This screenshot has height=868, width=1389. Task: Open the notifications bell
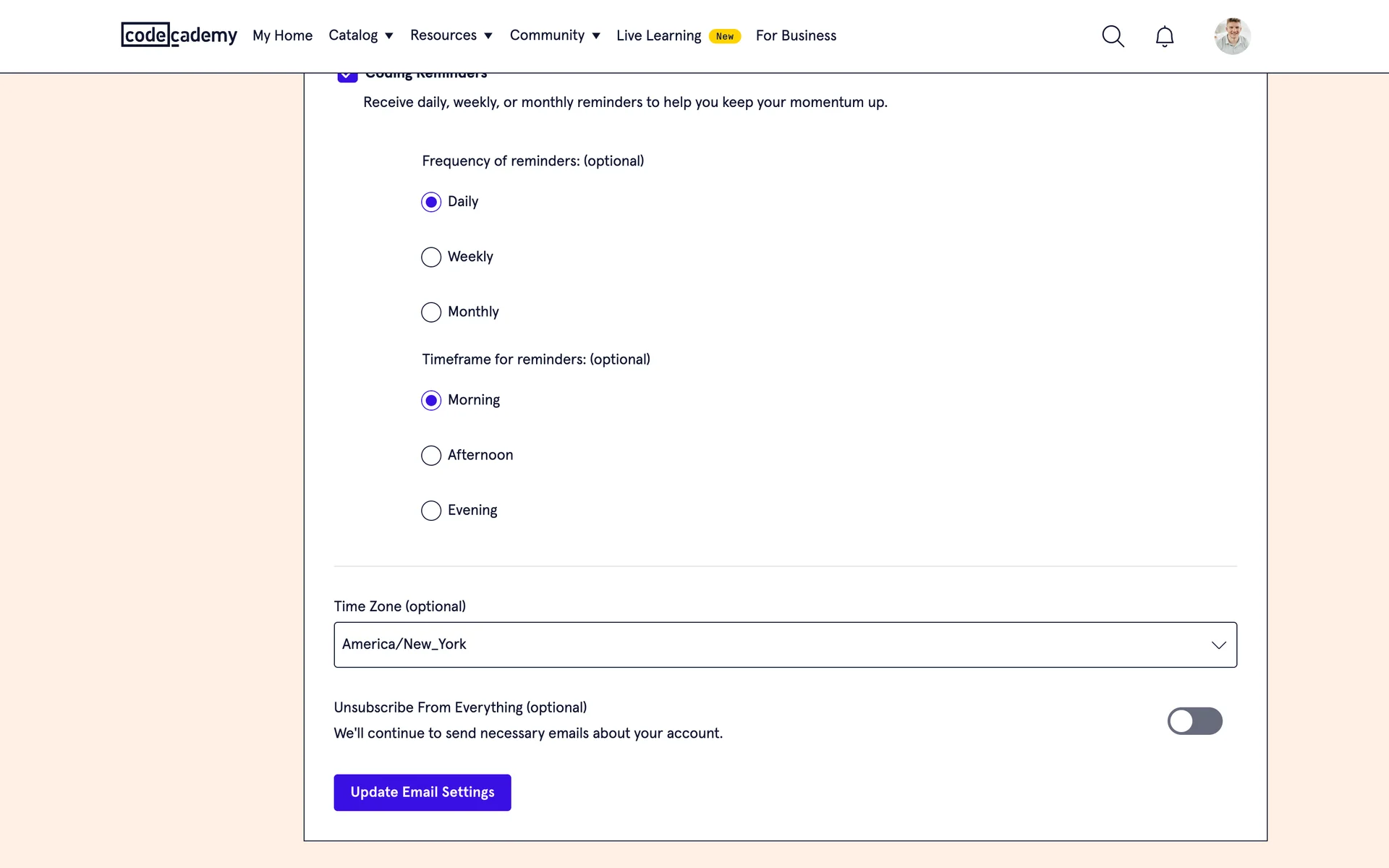pos(1164,36)
